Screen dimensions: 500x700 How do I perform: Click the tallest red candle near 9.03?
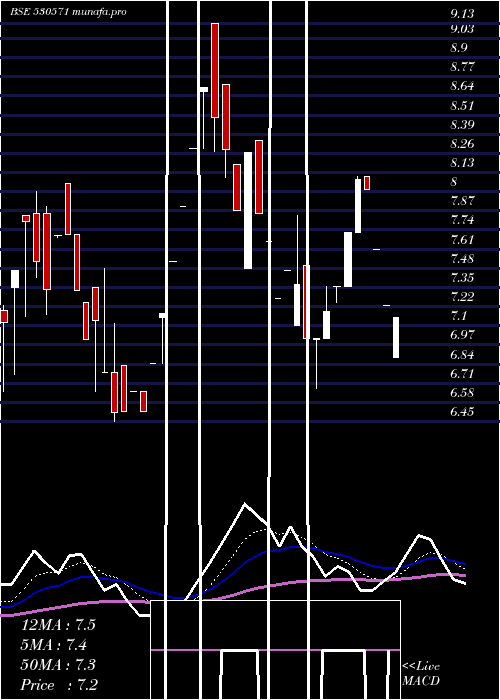215,70
